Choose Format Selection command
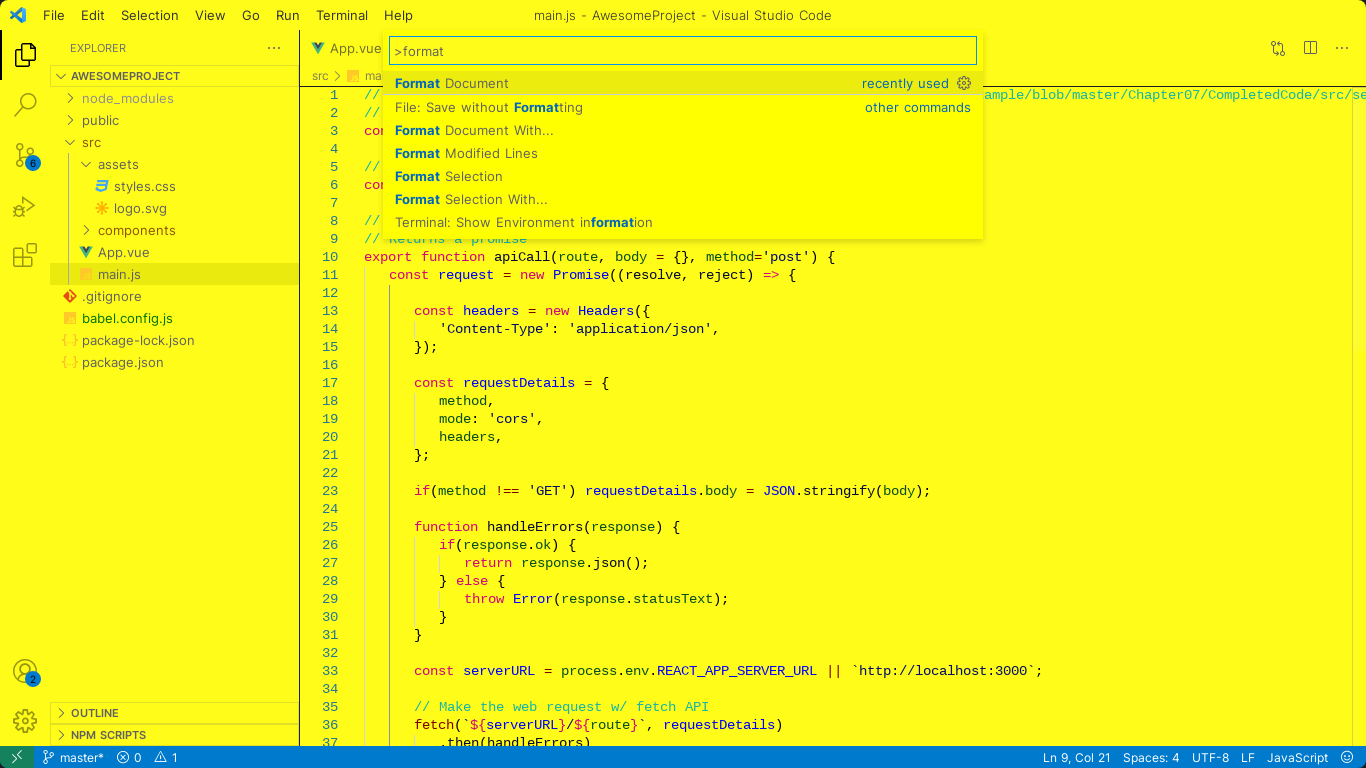This screenshot has height=768, width=1366. tap(683, 176)
